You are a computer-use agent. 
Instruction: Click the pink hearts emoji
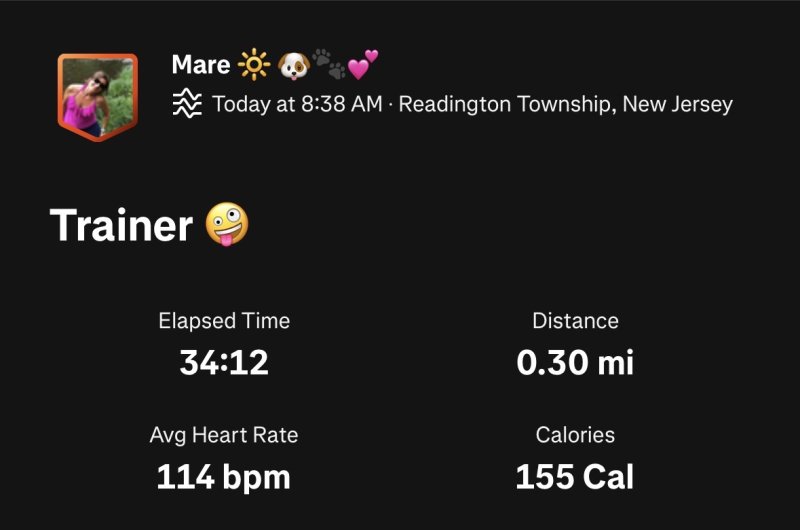click(x=362, y=66)
